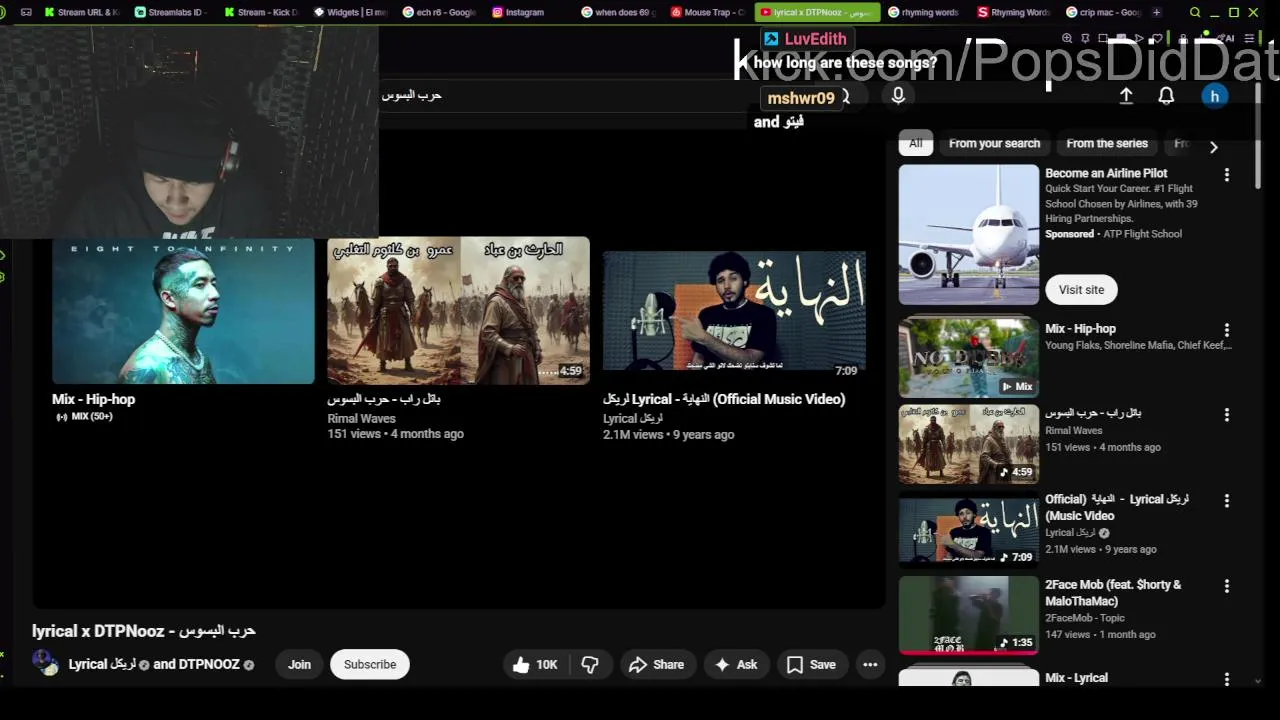
Task: Search tabs with magnifier icon
Action: pyautogui.click(x=1195, y=12)
